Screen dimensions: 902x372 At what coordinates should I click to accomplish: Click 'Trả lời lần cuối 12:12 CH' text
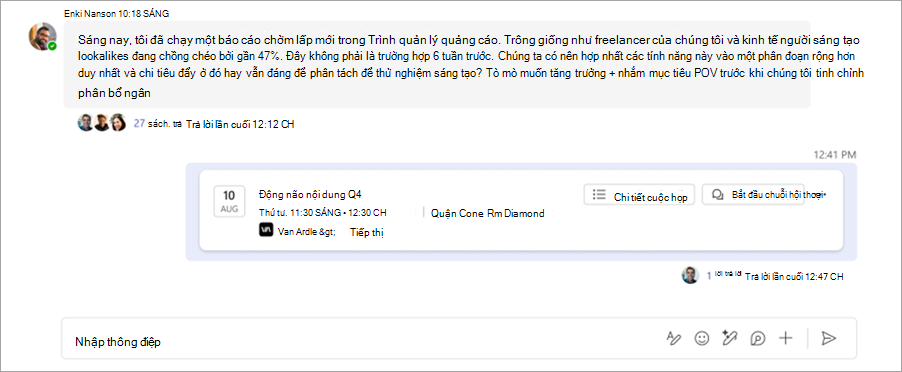(x=240, y=124)
